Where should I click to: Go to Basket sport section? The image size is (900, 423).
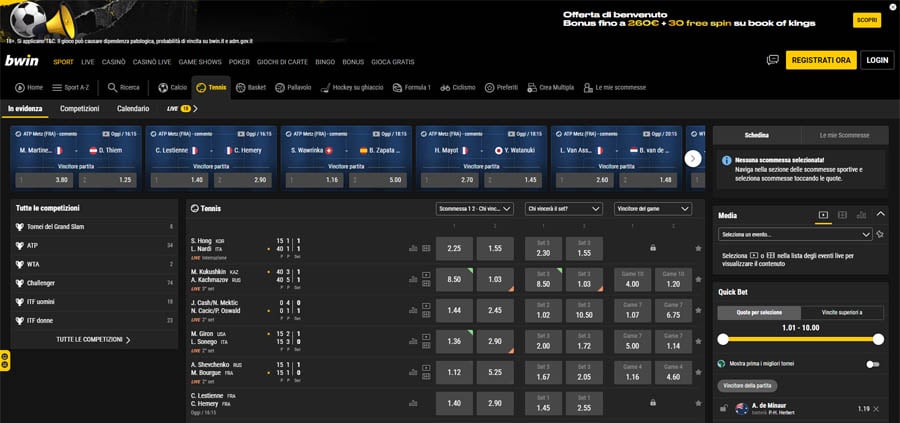pyautogui.click(x=251, y=87)
